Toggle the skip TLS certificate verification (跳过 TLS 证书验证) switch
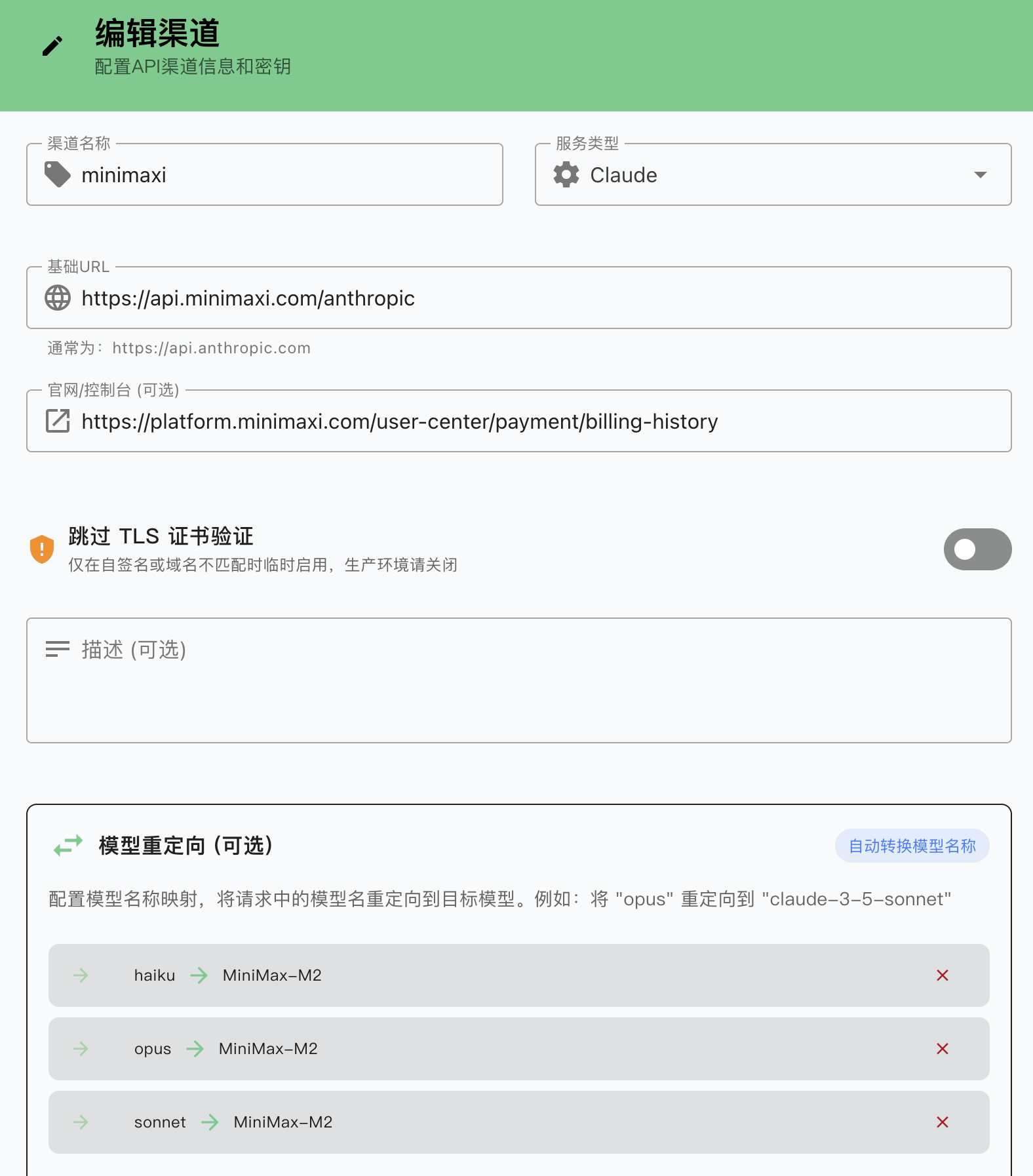The height and width of the screenshot is (1176, 1033). pyautogui.click(x=977, y=549)
